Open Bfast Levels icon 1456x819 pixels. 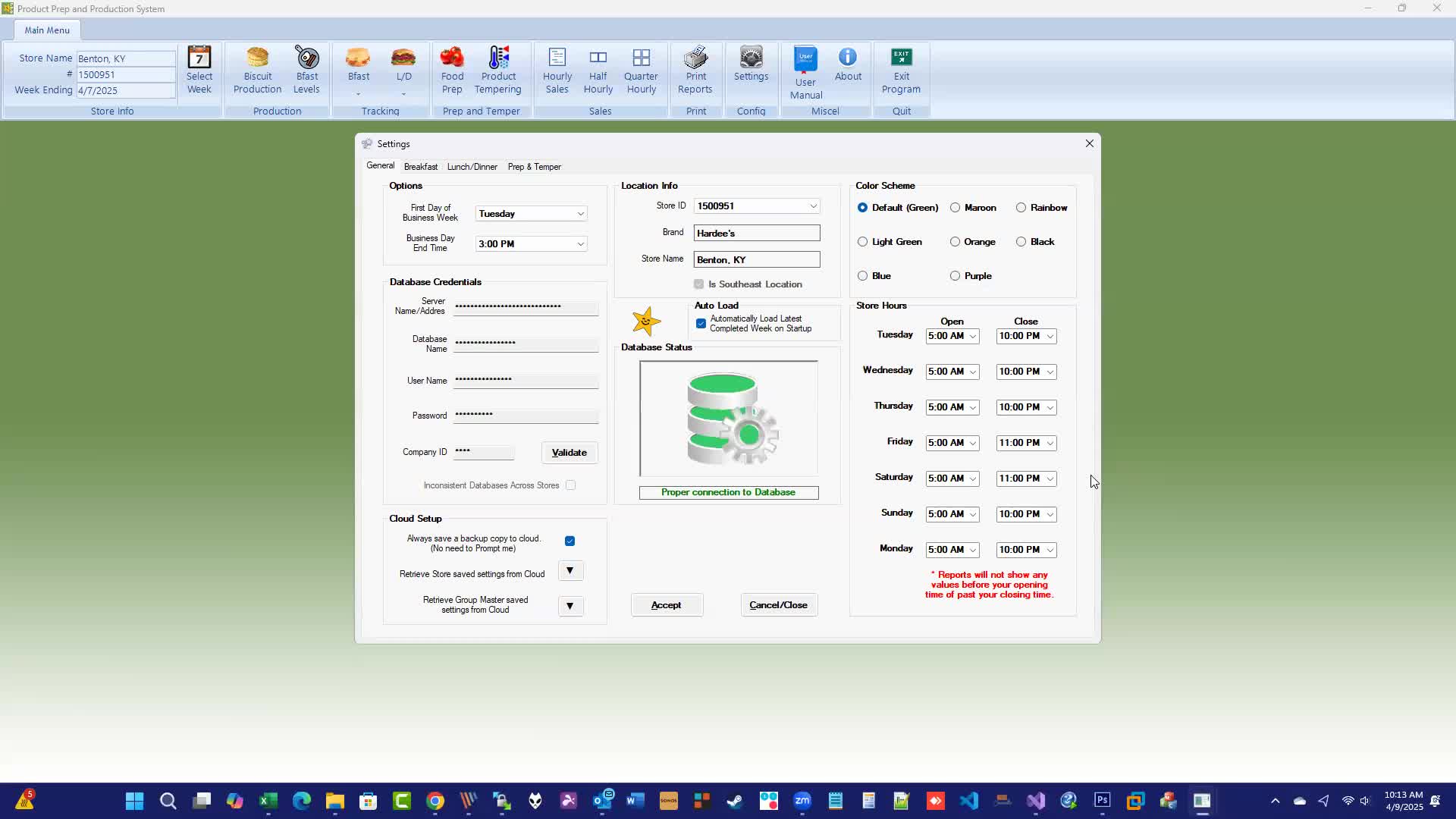pyautogui.click(x=306, y=58)
